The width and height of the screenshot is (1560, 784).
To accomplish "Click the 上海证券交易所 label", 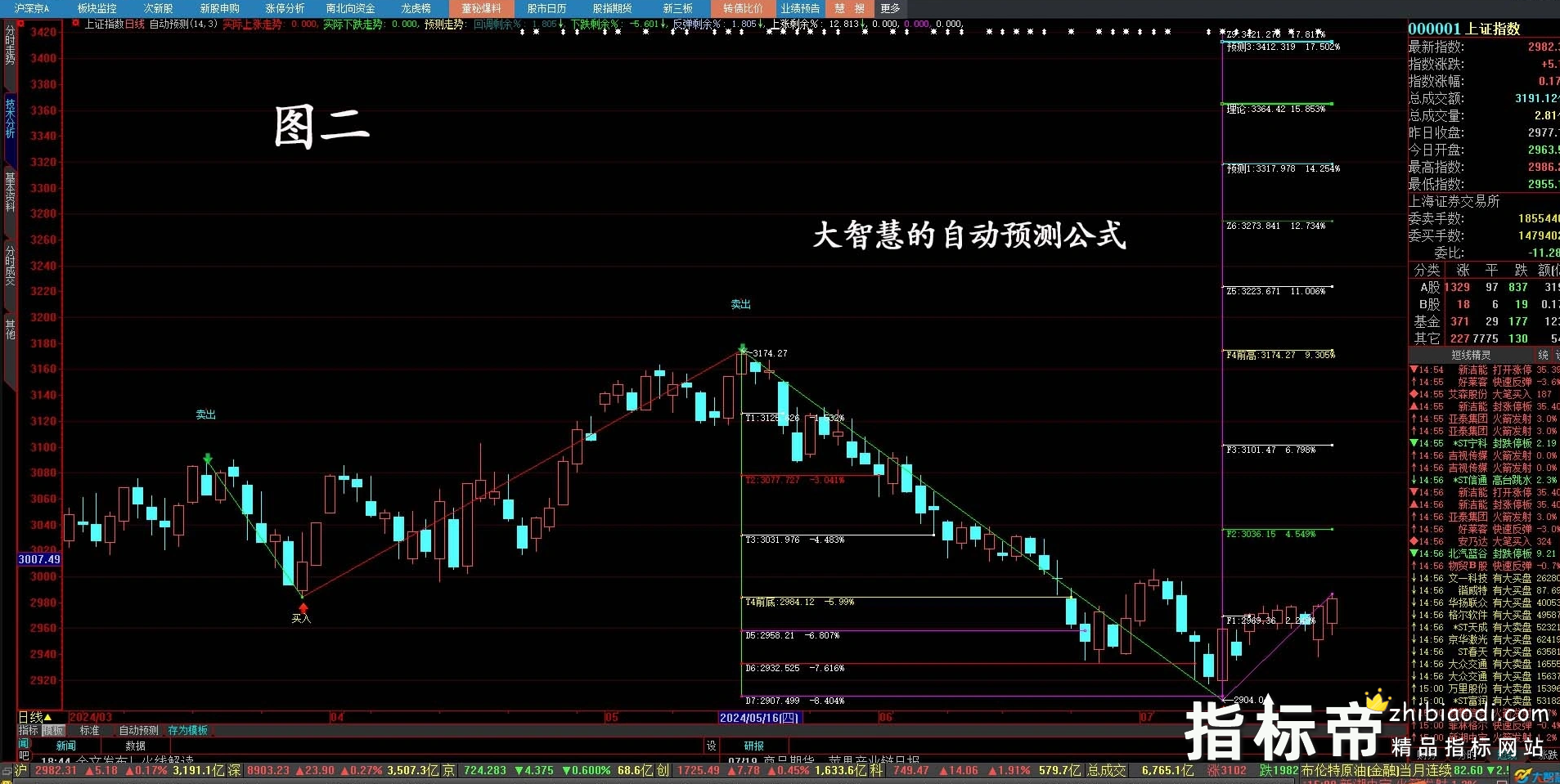I will click(1454, 201).
